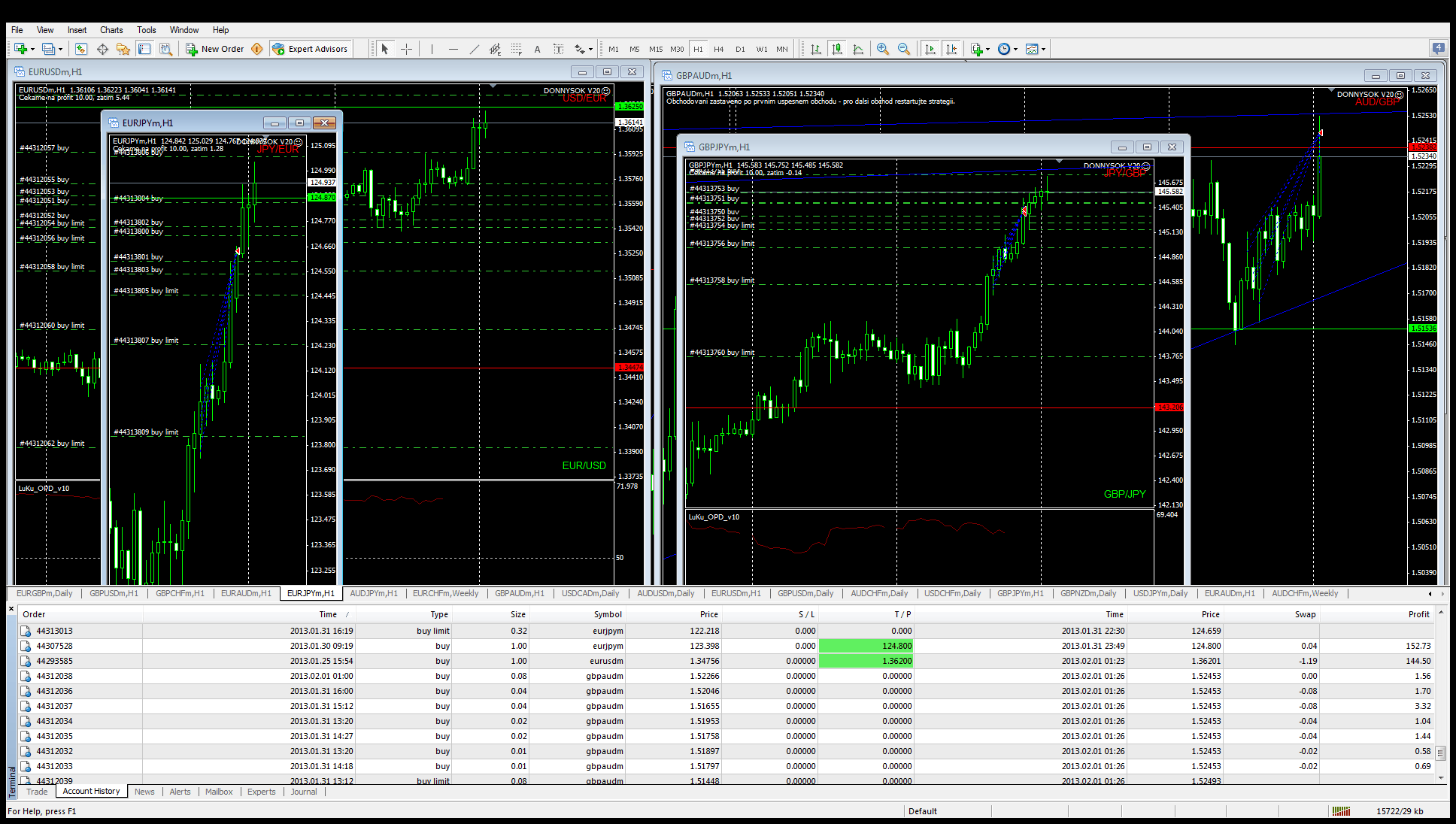This screenshot has width=1456, height=824.
Task: Zoom in on the chart
Action: pyautogui.click(x=883, y=49)
